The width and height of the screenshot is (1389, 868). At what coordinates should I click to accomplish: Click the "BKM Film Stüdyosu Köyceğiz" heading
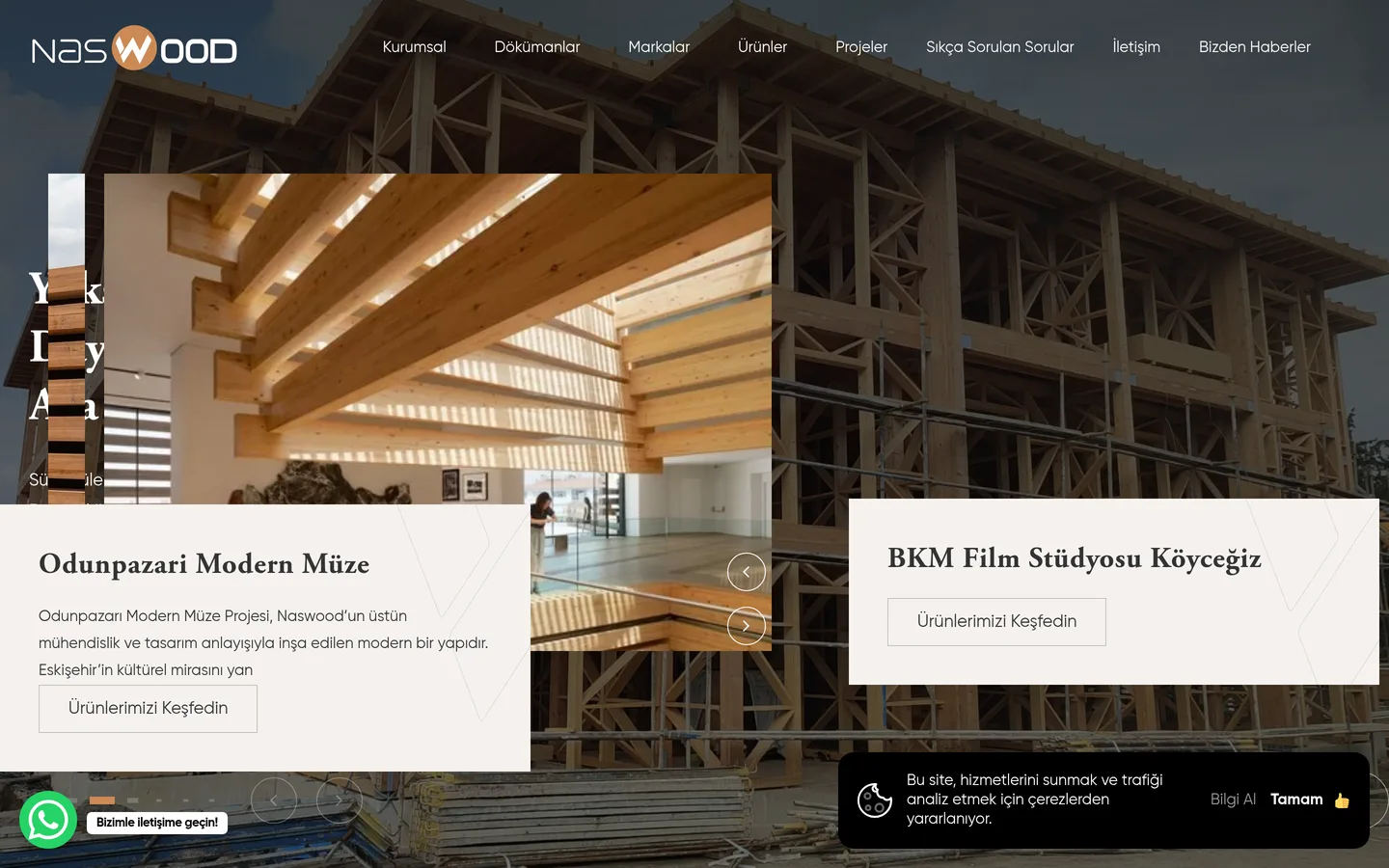tap(1075, 558)
